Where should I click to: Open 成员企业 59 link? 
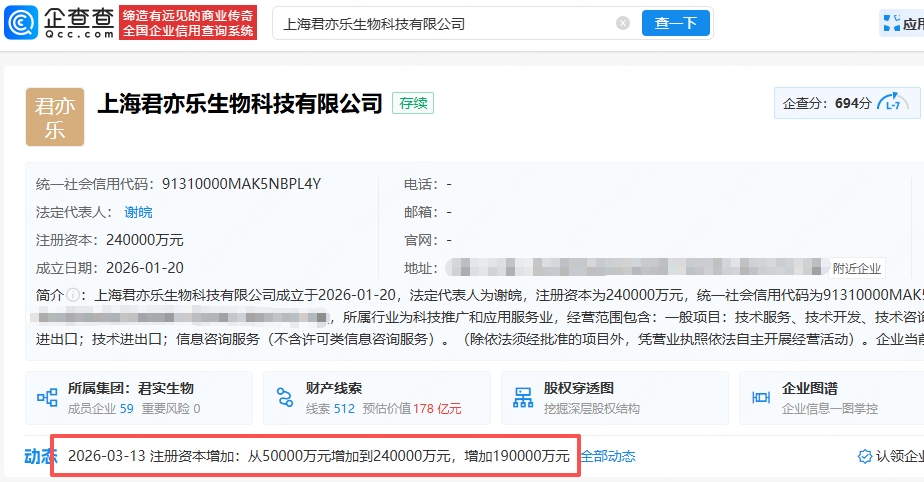click(x=100, y=408)
